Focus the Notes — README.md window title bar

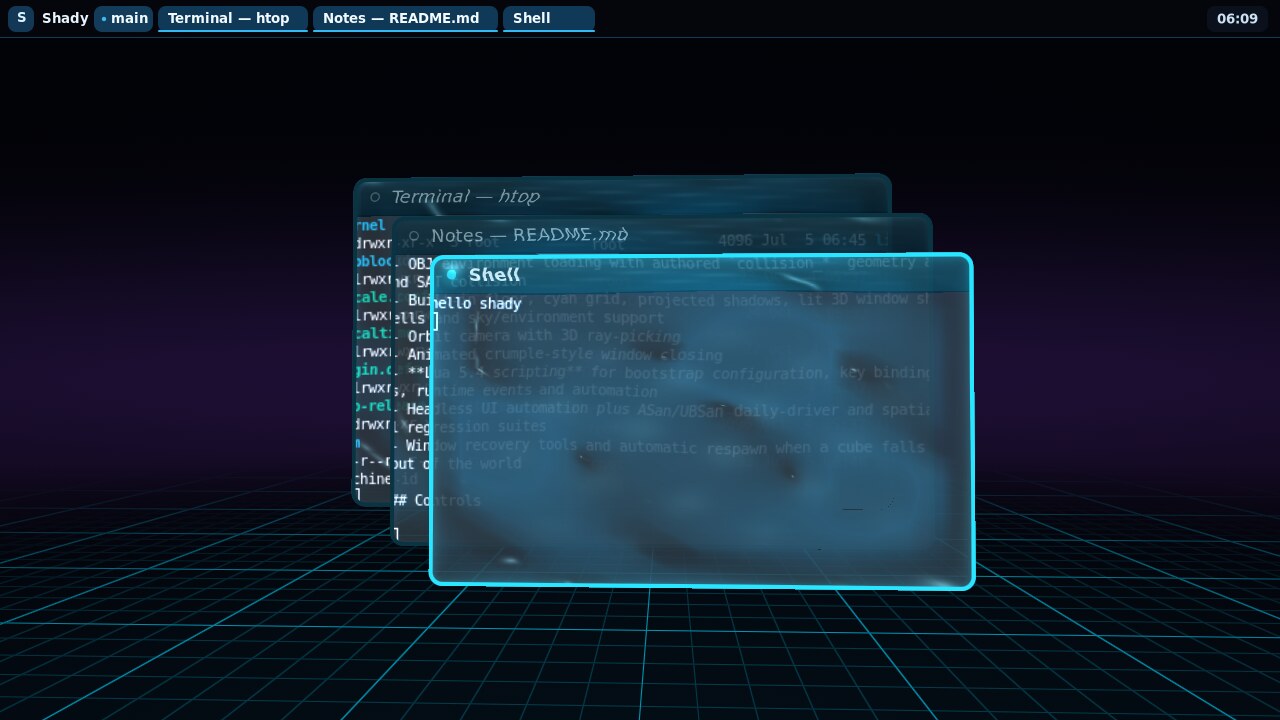(661, 235)
